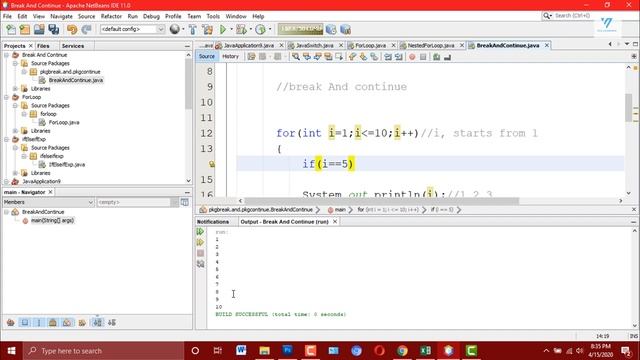This screenshot has width=640, height=360.
Task: Click the Projects panel vertical scrollbar
Action: click(x=188, y=84)
